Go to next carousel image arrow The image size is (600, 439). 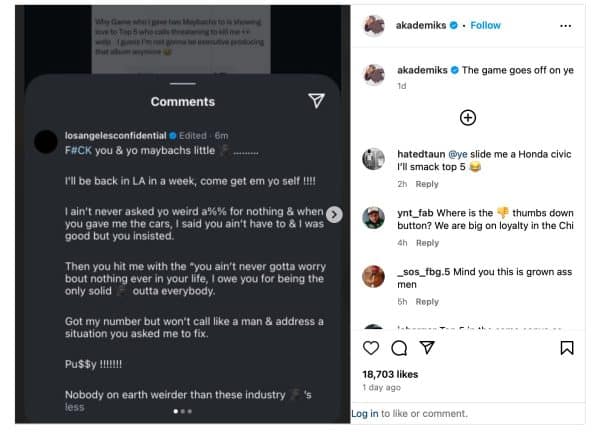335,214
